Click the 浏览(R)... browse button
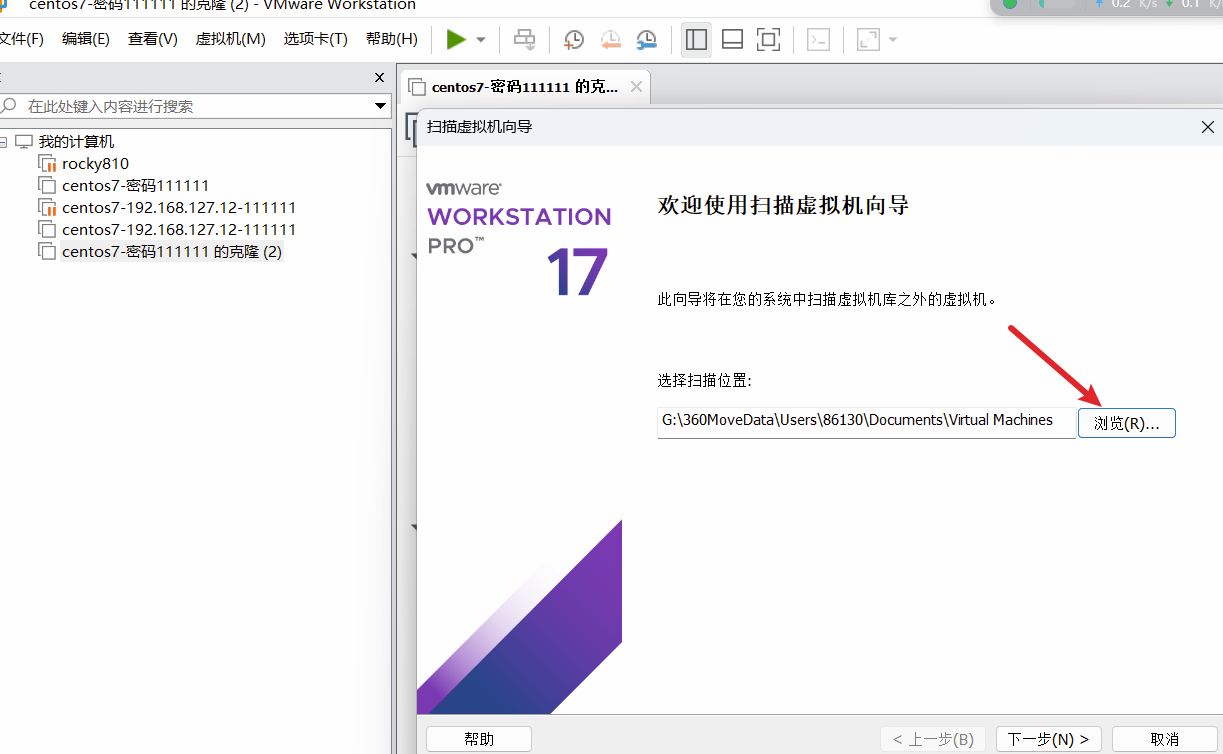This screenshot has height=754, width=1223. click(x=1127, y=423)
